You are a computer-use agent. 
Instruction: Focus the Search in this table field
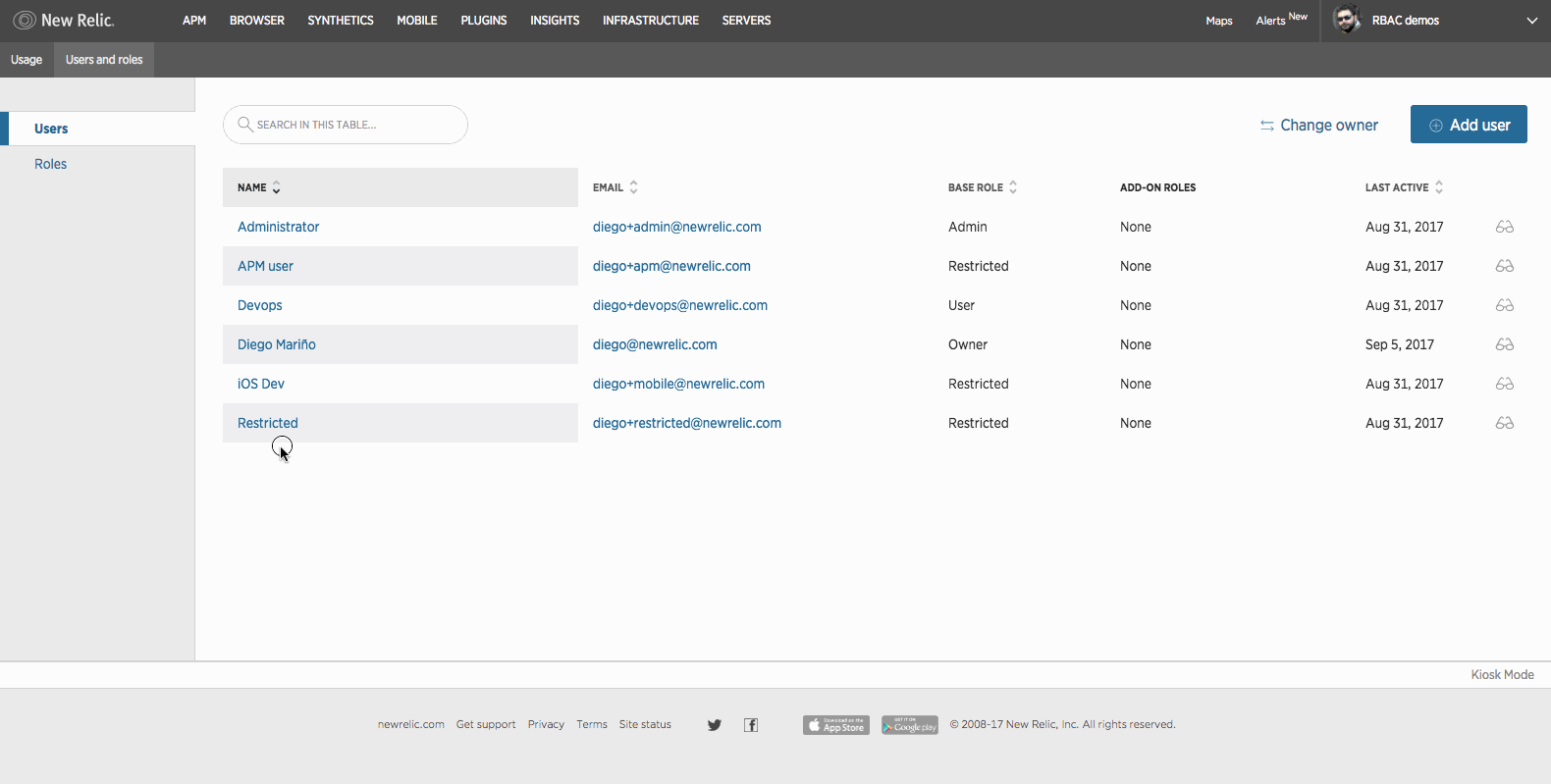(x=346, y=125)
